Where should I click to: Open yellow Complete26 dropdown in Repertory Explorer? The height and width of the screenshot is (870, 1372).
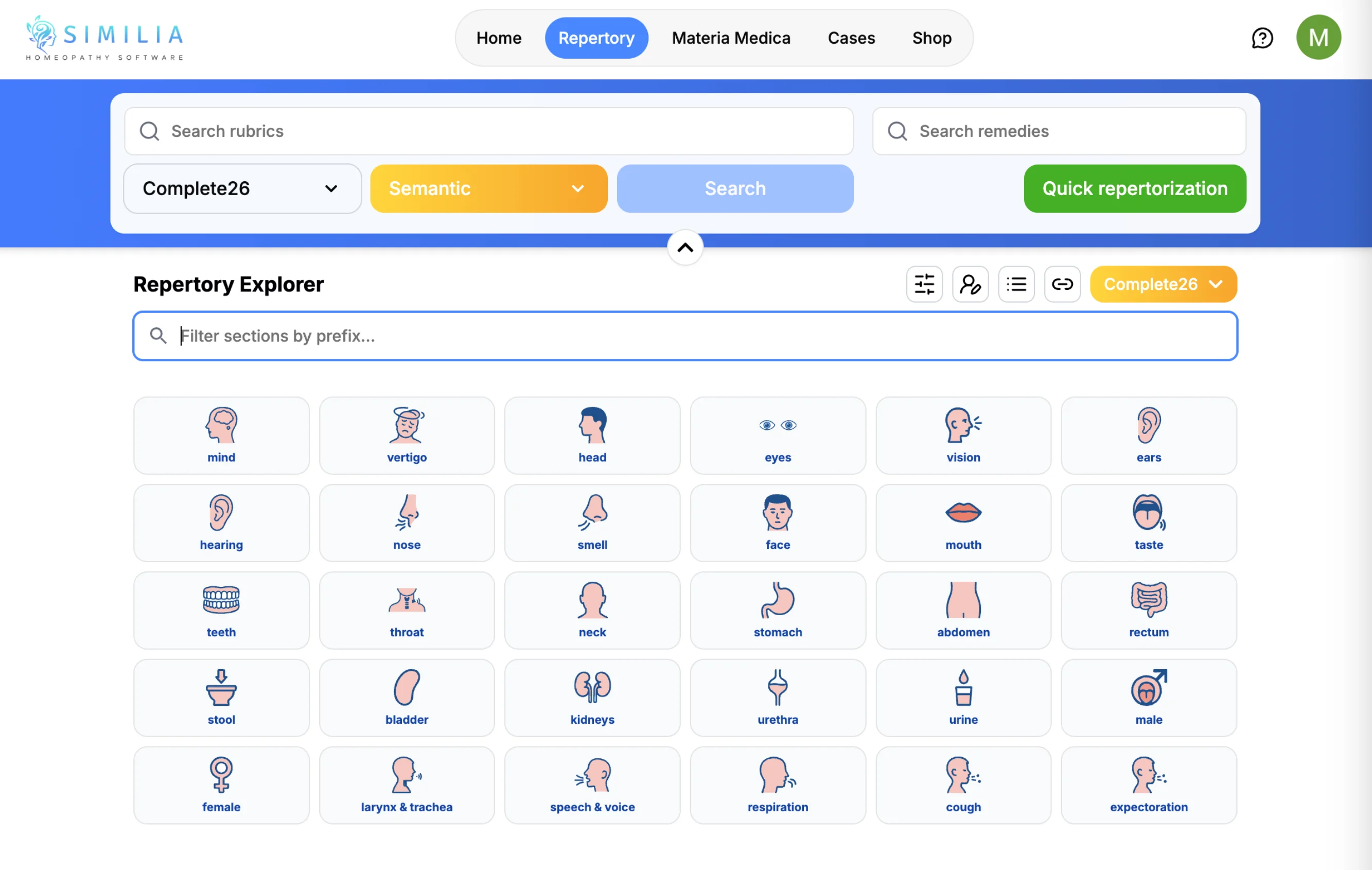1163,284
